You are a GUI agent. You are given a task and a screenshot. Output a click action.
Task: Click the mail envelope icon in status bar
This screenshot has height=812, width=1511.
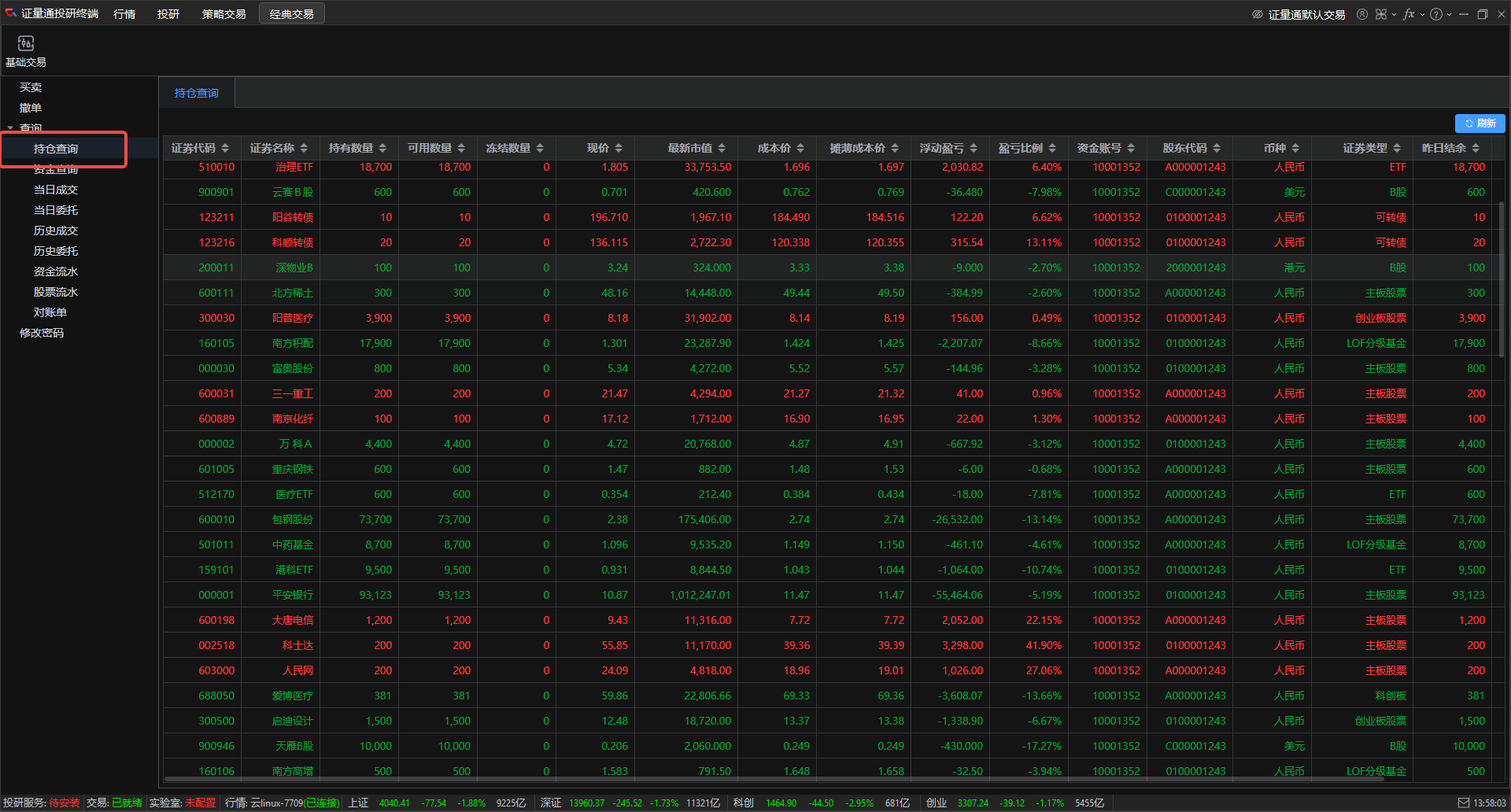tap(1463, 803)
